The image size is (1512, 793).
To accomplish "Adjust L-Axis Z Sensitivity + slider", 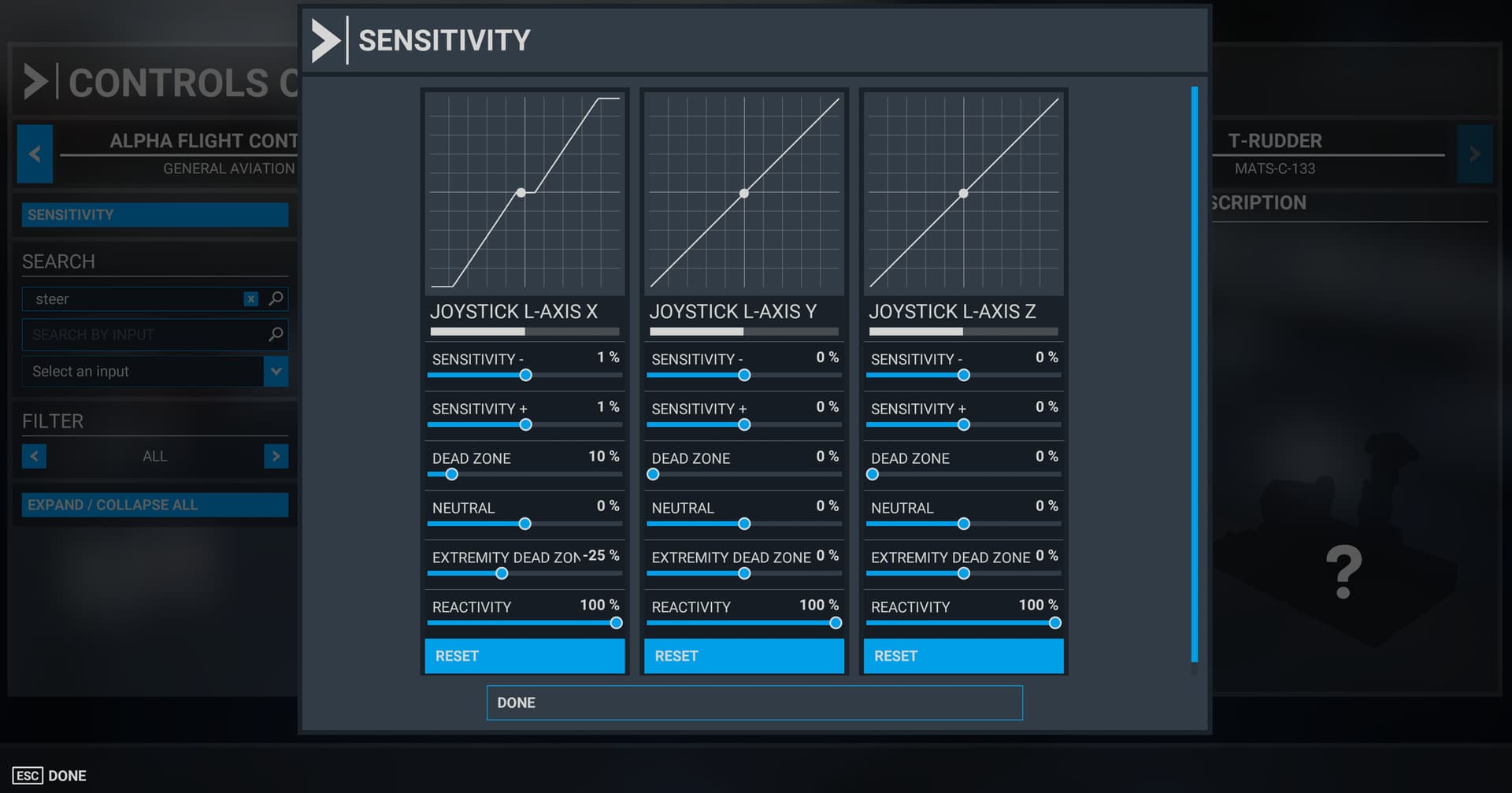I will [964, 425].
